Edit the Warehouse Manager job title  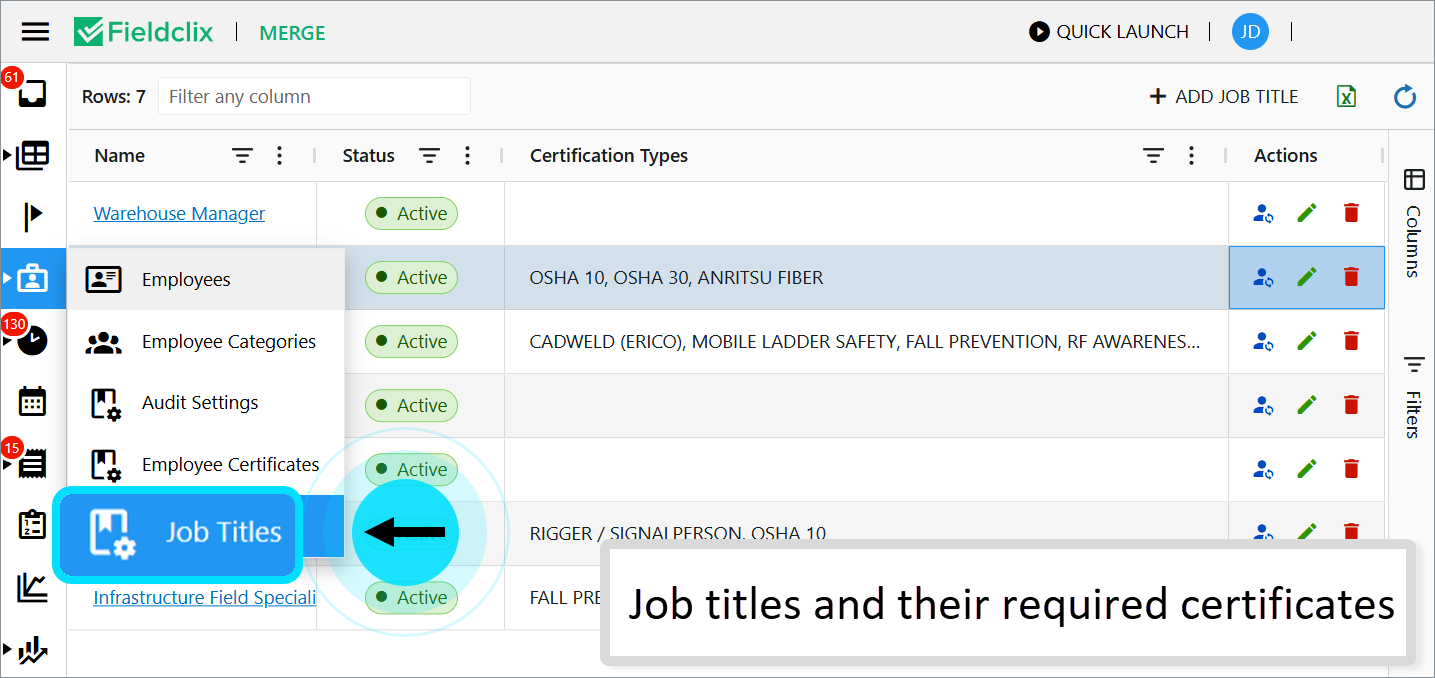coord(1307,213)
